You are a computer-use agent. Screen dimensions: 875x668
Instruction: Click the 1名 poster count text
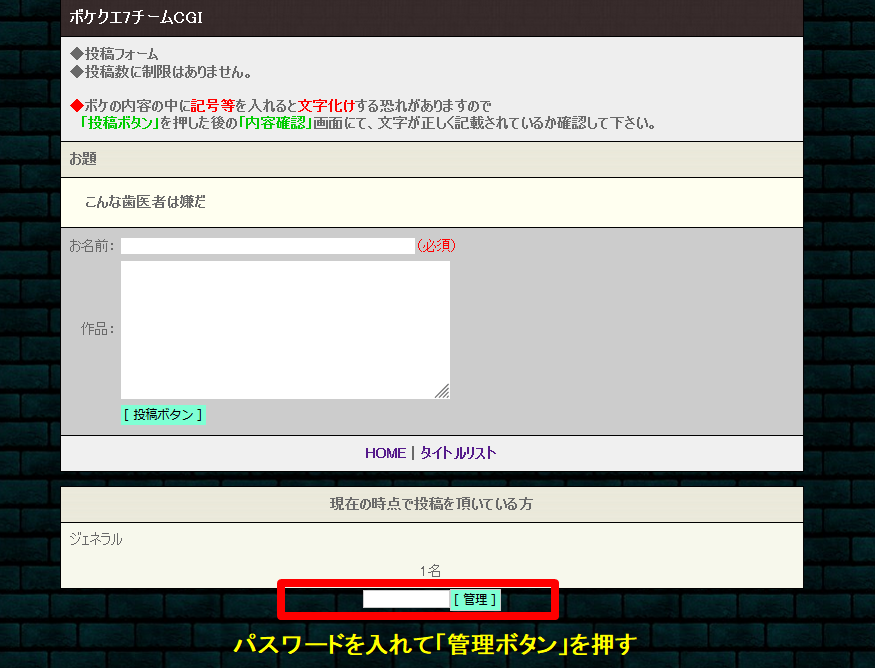431,571
